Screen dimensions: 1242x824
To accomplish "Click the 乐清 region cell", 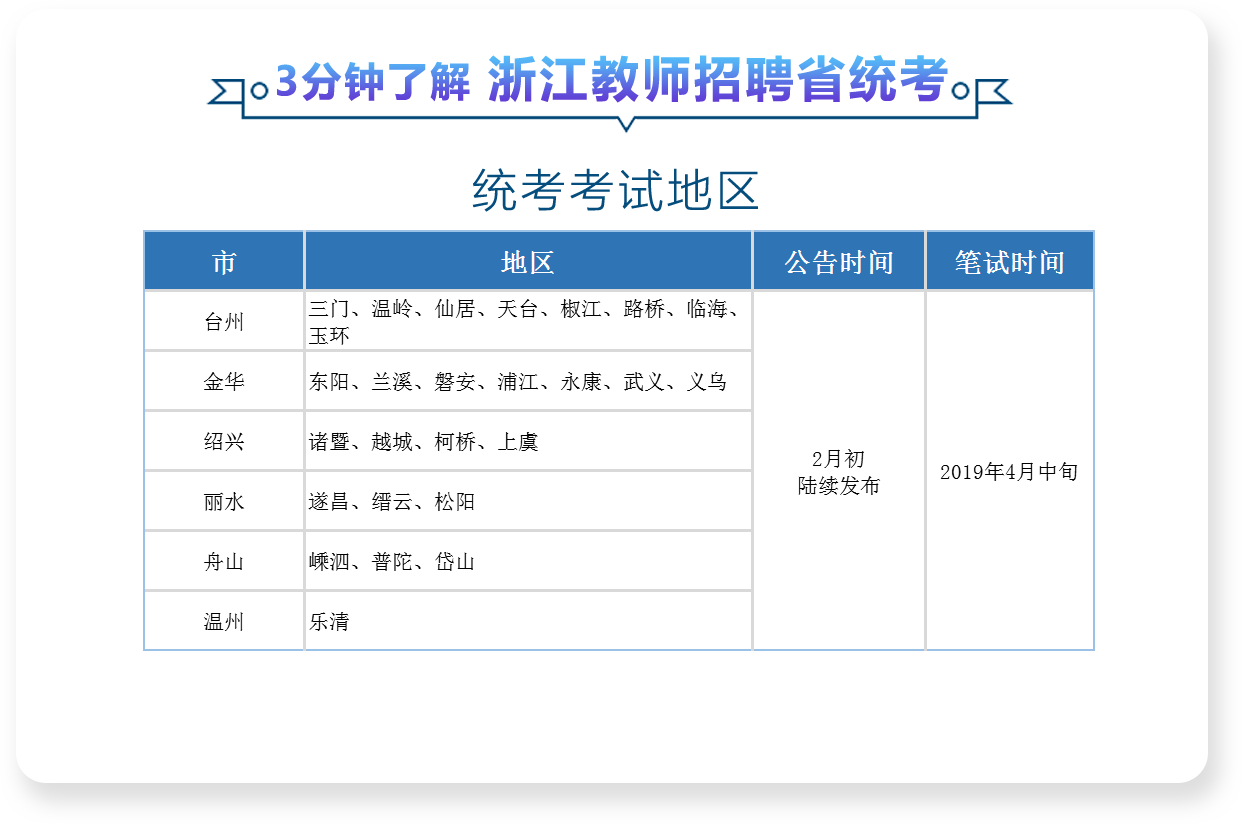I will (528, 622).
